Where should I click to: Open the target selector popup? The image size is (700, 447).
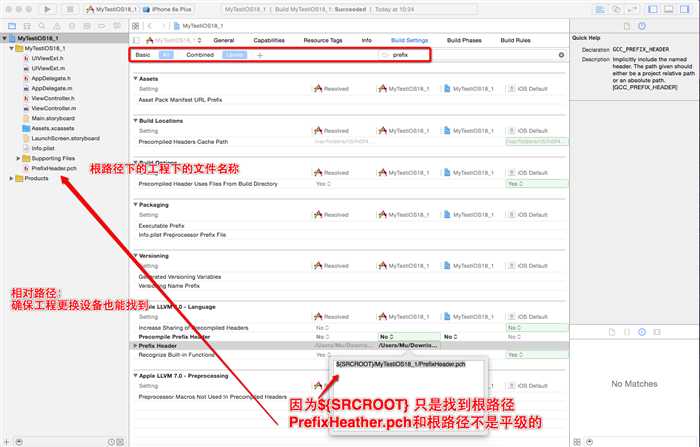tap(174, 40)
